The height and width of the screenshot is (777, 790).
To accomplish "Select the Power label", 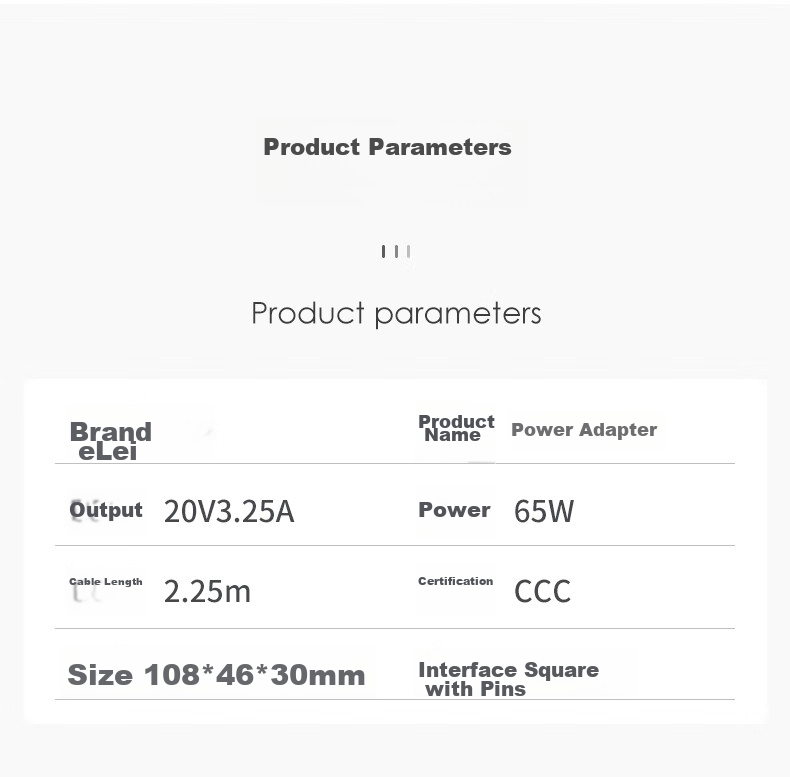I will (454, 510).
